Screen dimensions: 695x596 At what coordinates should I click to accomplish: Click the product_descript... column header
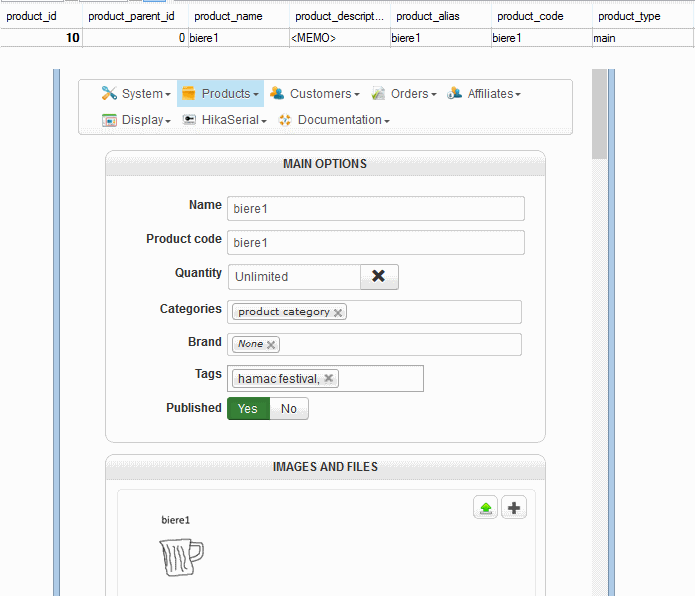pos(340,16)
